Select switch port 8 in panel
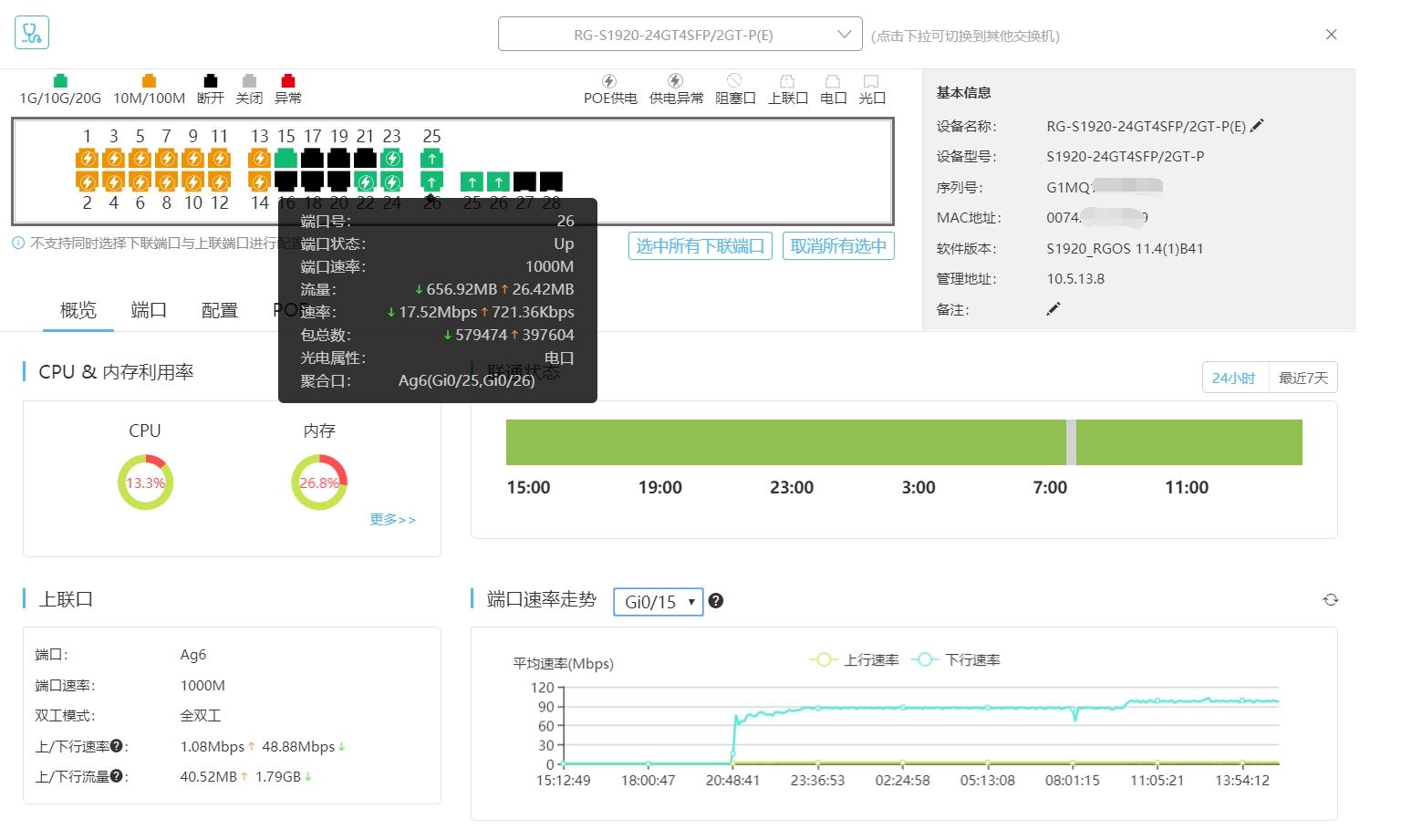 coord(166,181)
